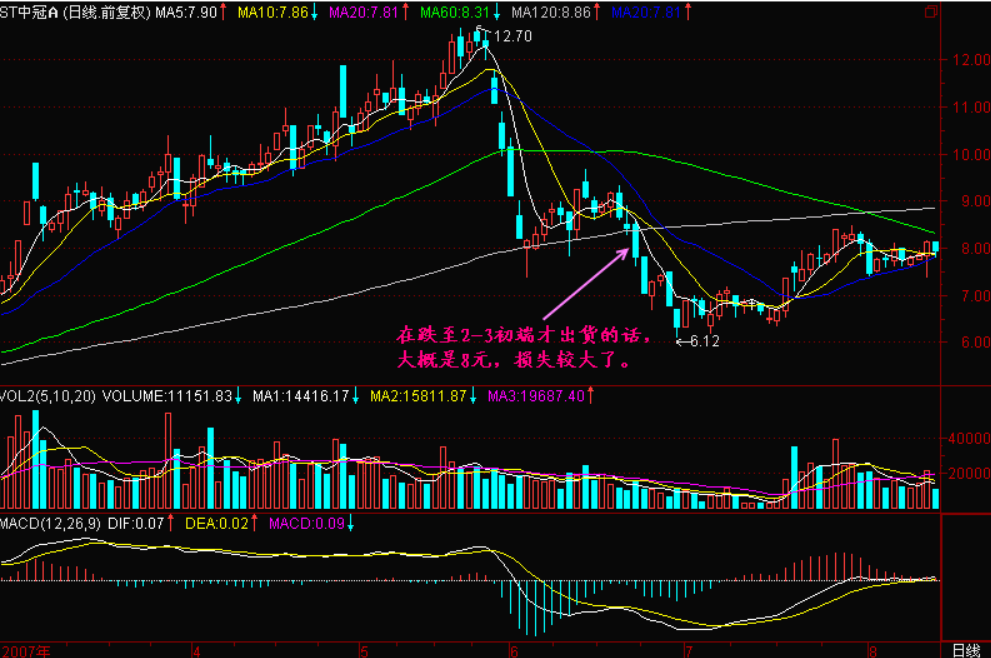This screenshot has width=991, height=658.
Task: Click the red up arrow after DIF:0.07
Action: [x=170, y=523]
